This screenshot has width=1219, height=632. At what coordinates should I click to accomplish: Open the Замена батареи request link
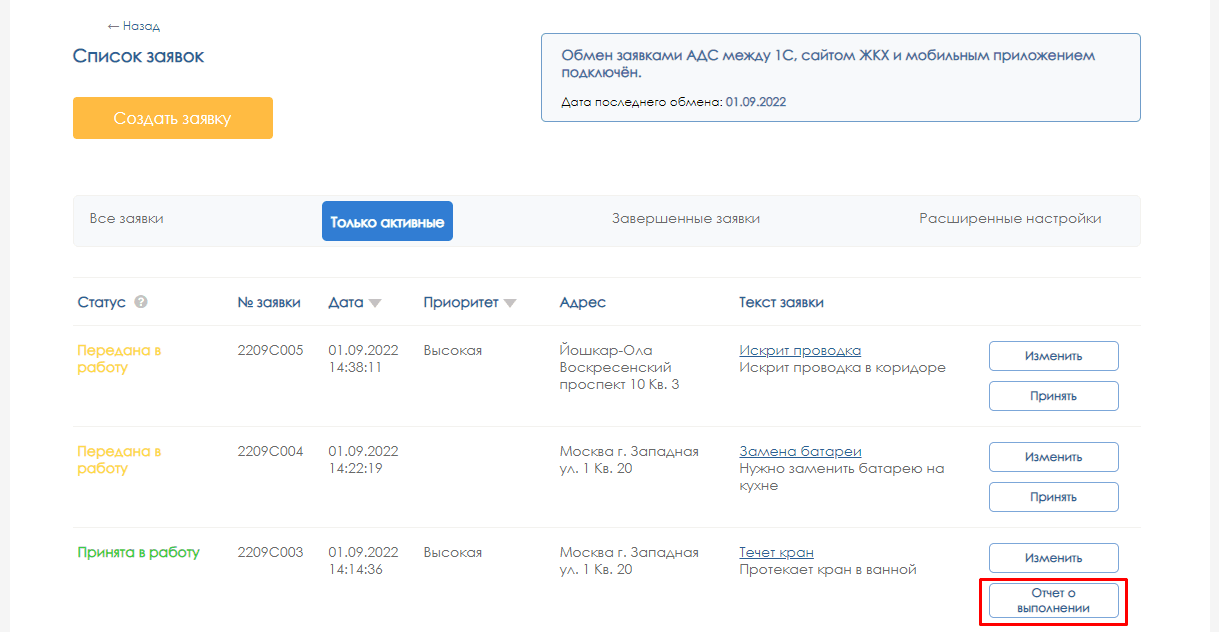pos(800,451)
